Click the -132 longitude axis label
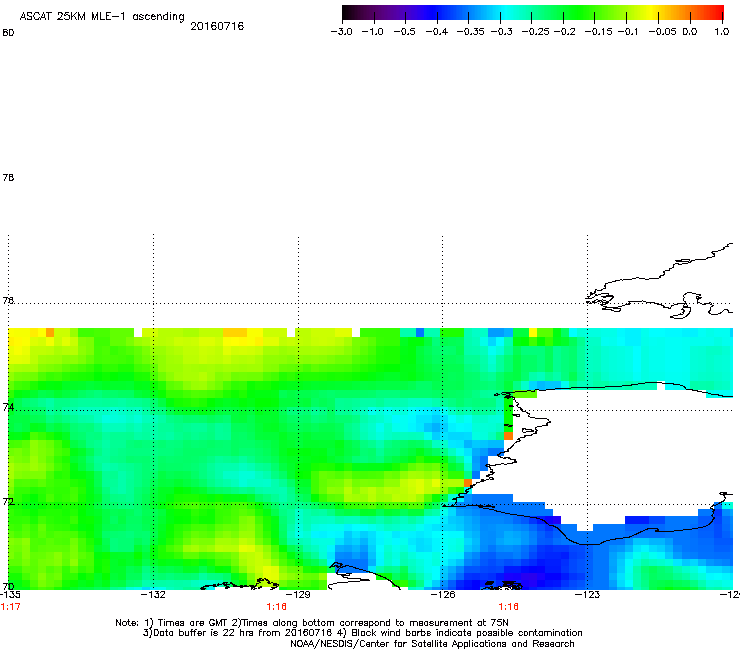740x650 pixels. point(153,595)
